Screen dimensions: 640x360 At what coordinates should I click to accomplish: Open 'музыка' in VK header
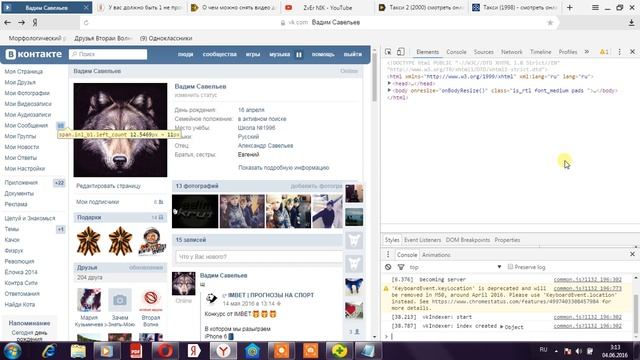tap(280, 54)
